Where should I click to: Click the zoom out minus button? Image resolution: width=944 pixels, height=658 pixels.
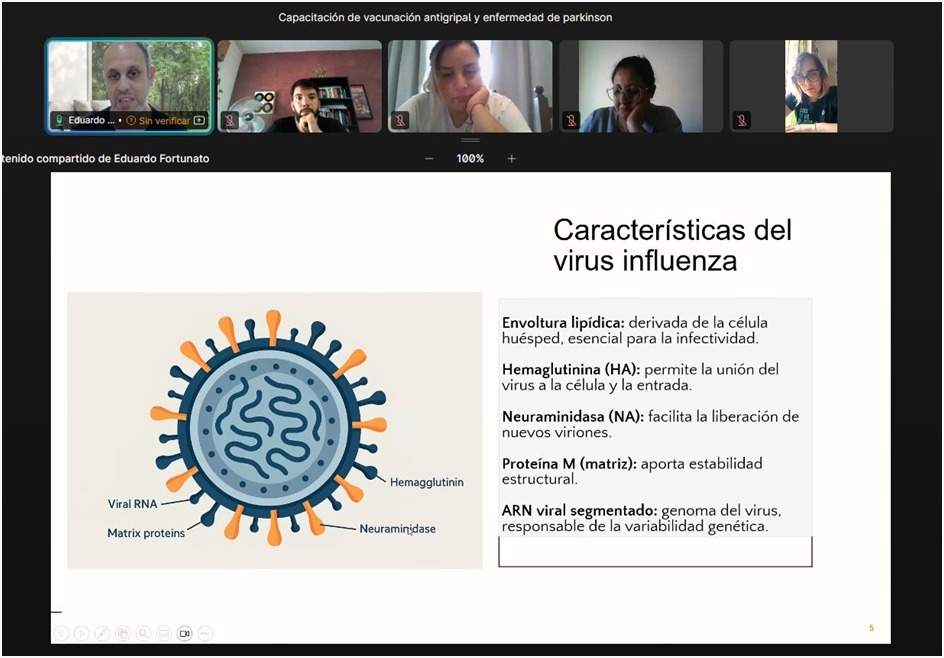point(429,158)
